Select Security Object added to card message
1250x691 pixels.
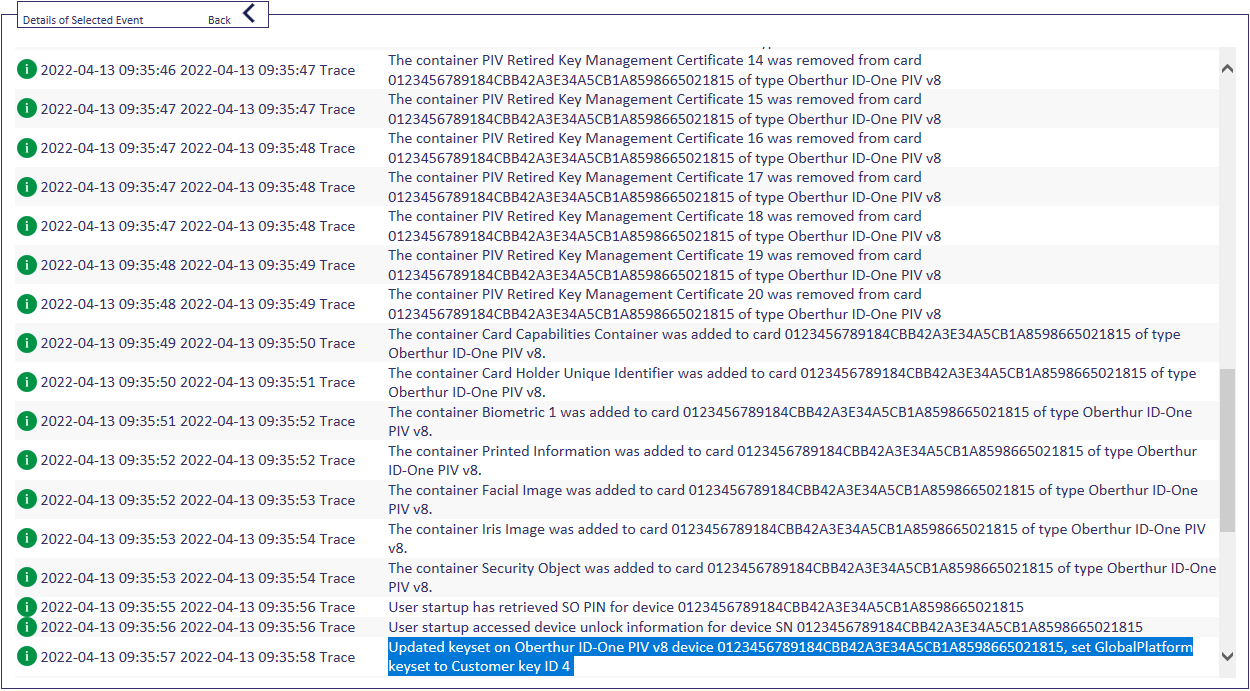click(802, 578)
